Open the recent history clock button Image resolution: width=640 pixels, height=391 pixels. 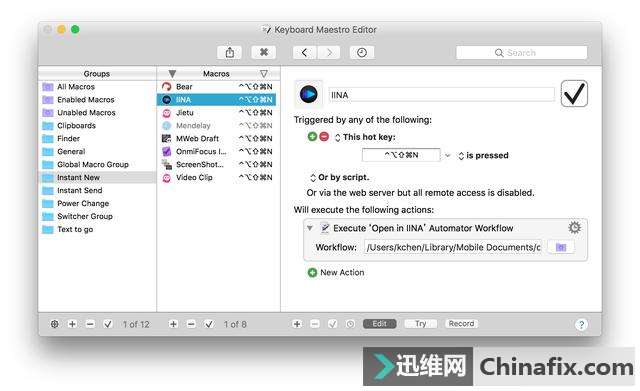pos(362,53)
